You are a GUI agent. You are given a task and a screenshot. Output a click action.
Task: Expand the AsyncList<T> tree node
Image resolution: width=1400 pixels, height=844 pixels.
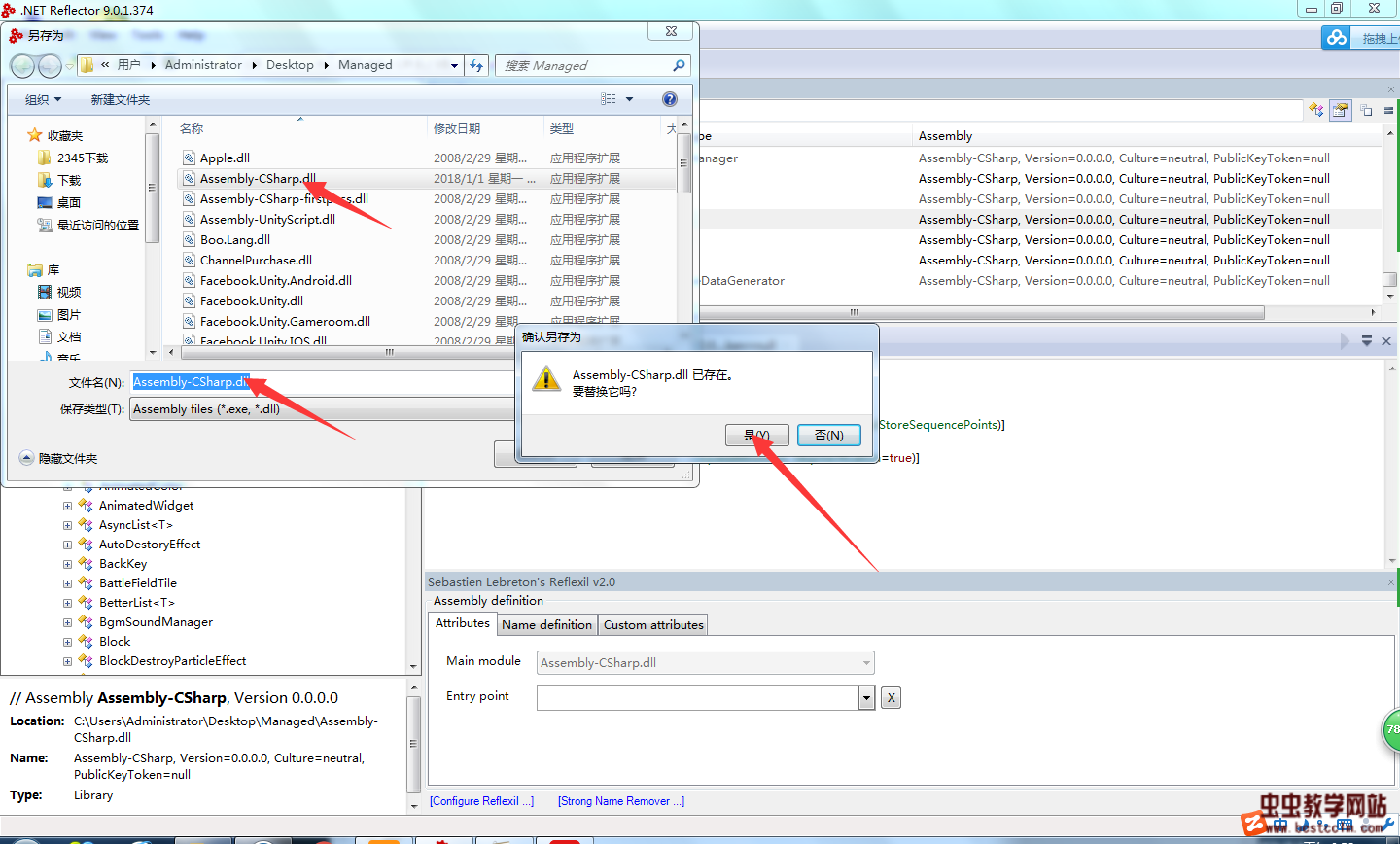[x=67, y=525]
